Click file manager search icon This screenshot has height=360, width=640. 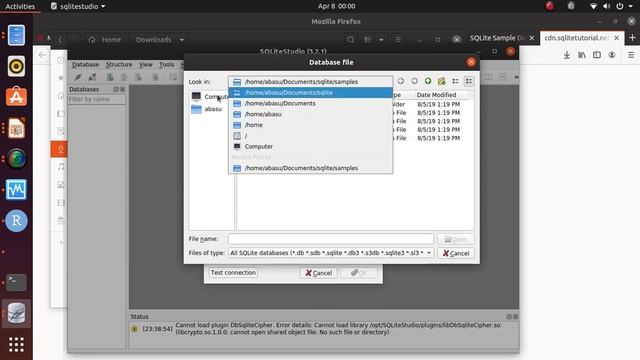click(x=350, y=40)
